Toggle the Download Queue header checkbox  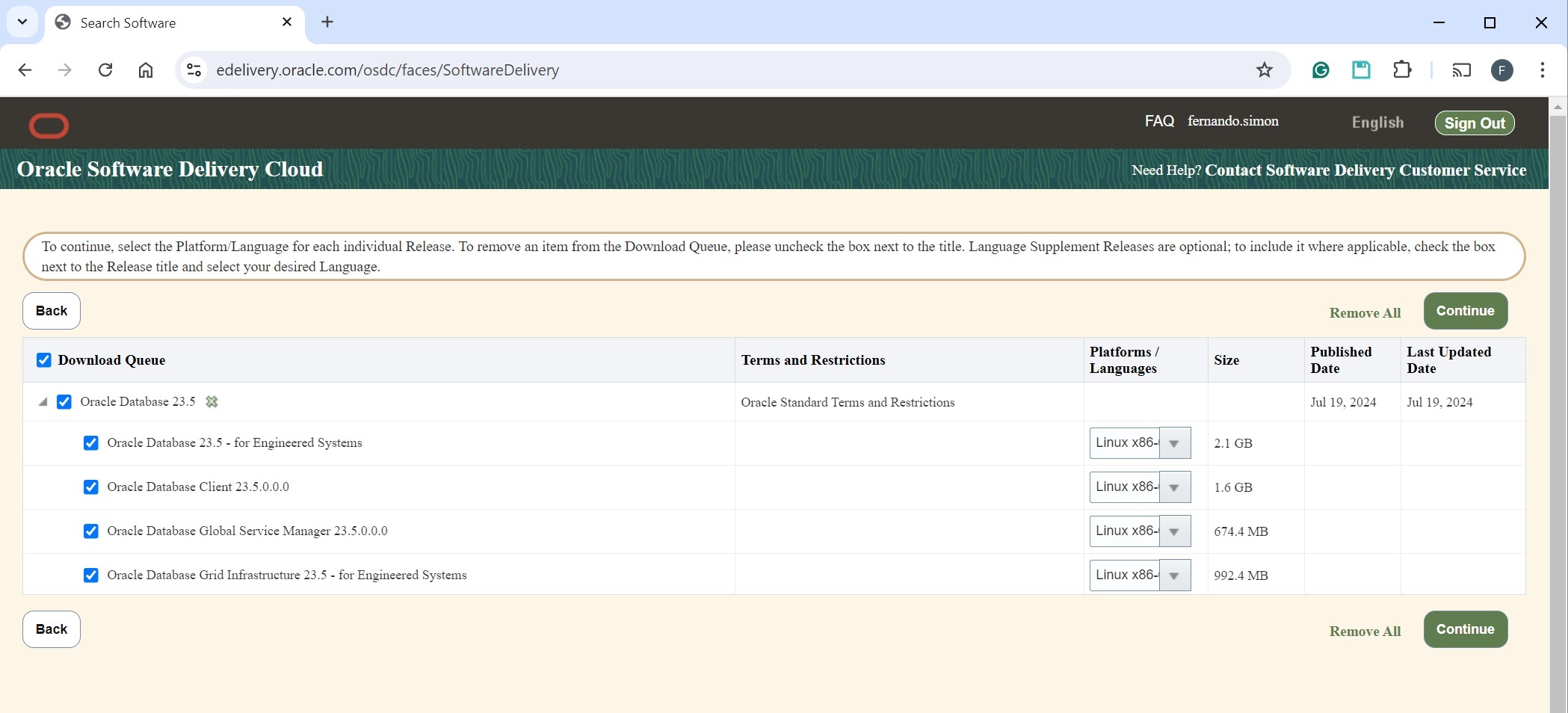[44, 360]
